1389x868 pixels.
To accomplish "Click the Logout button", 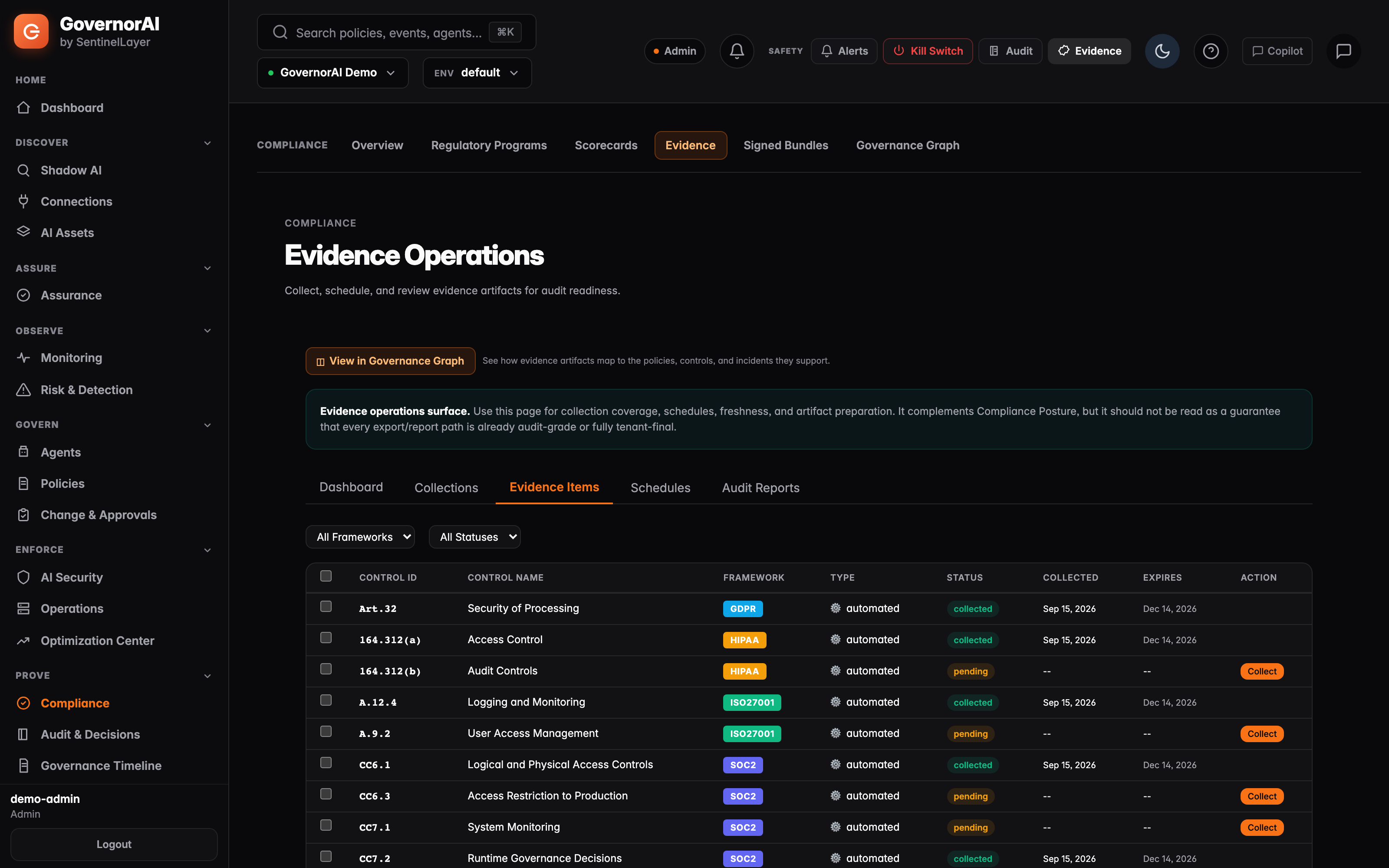I will pyautogui.click(x=114, y=844).
